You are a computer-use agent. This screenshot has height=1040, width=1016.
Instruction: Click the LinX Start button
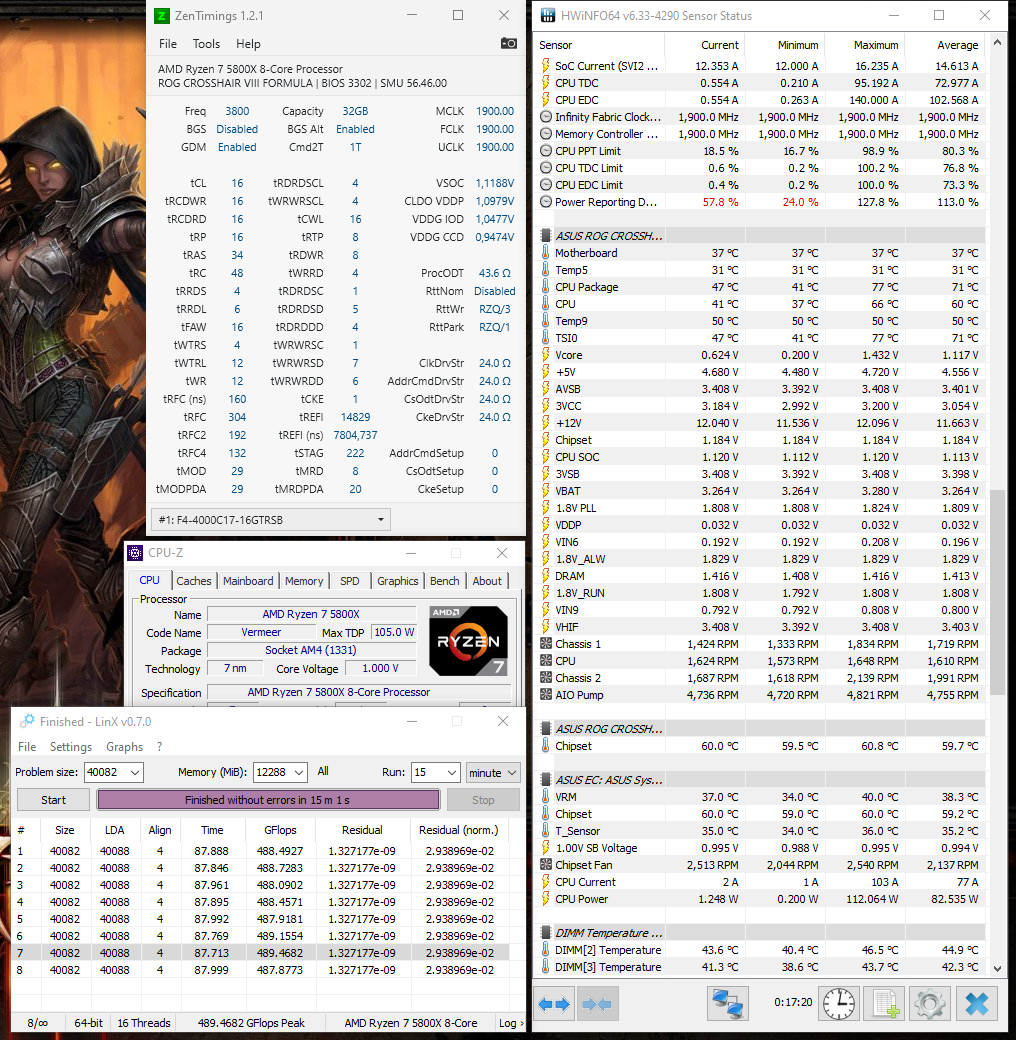coord(53,800)
